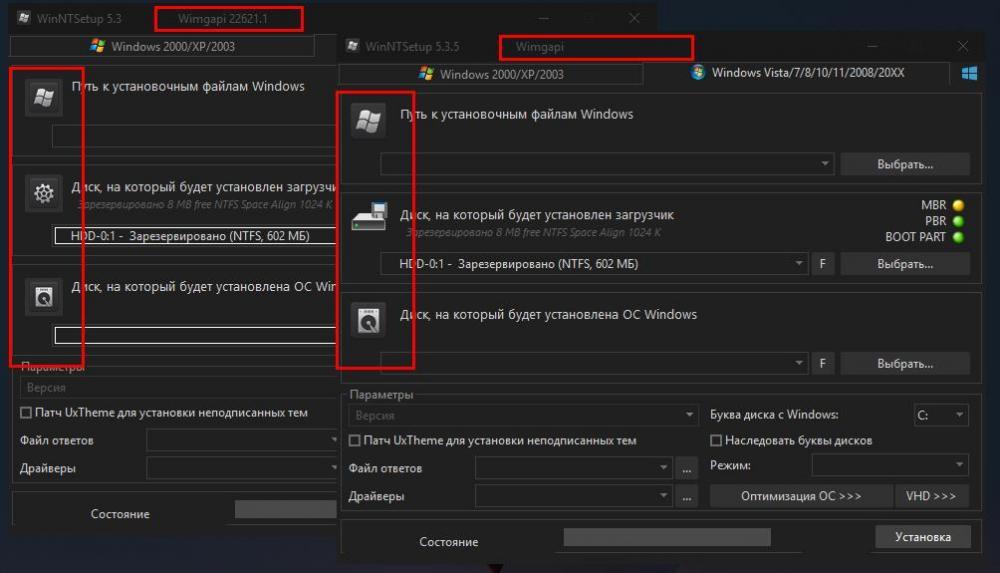Click the "Установка" button

click(922, 537)
